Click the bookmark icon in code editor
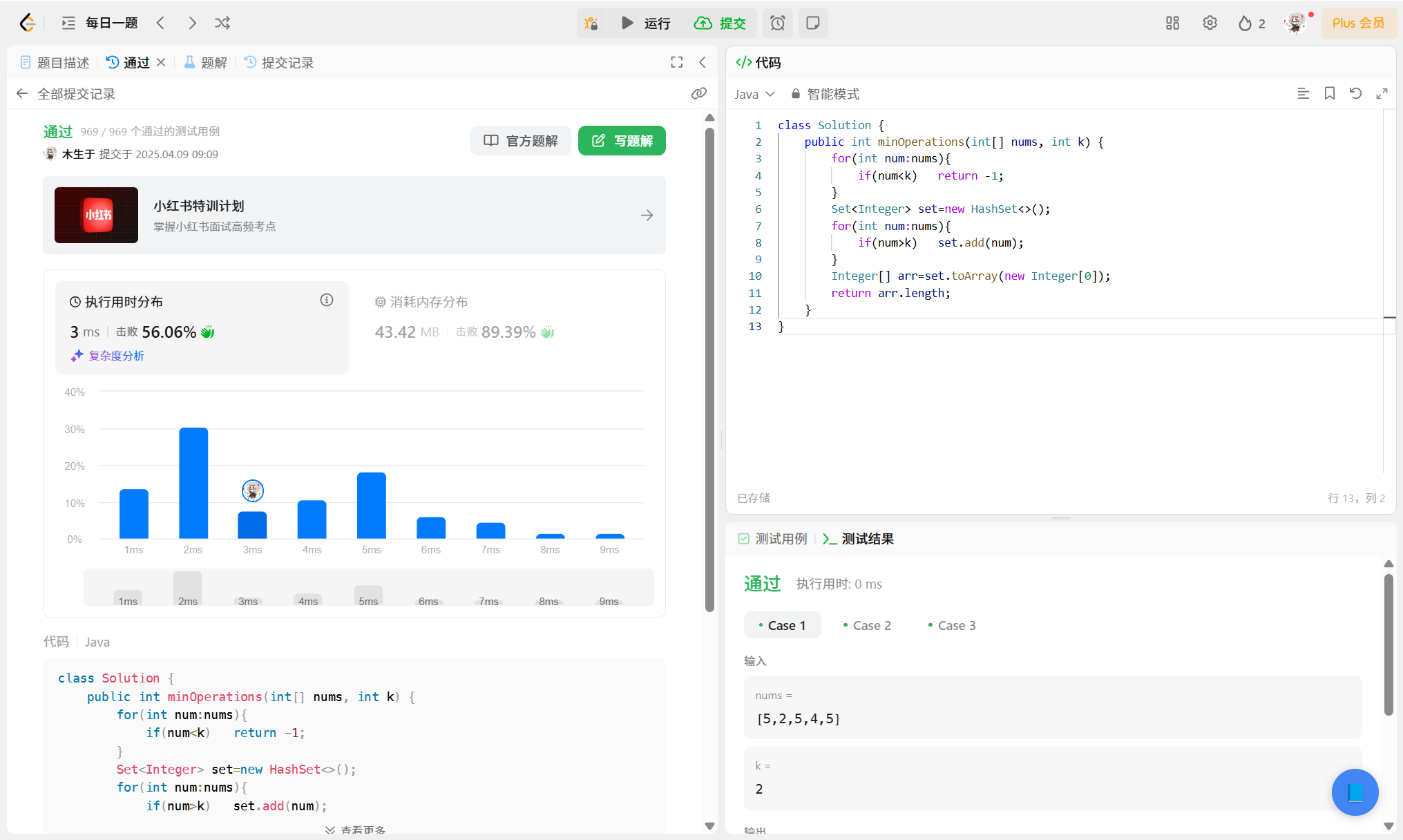The height and width of the screenshot is (840, 1403). 1330,93
